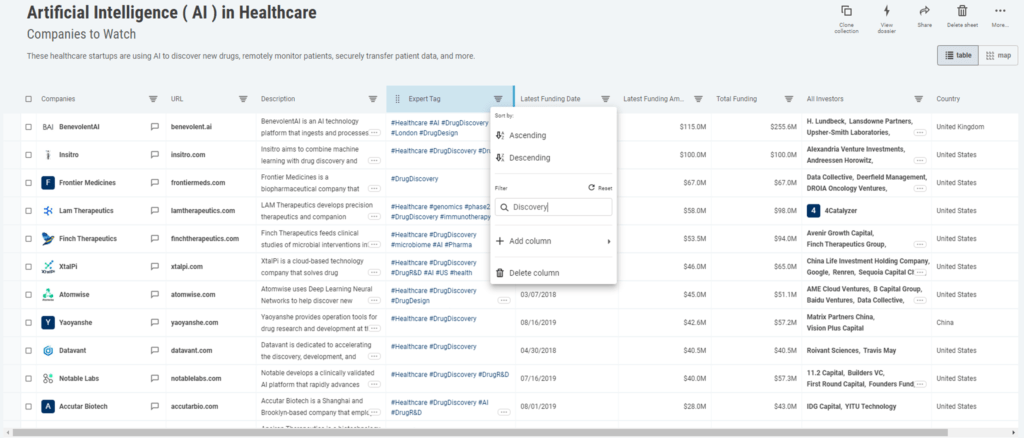Click the Expert Tag column drag handle
This screenshot has height=438, width=1024.
pos(397,99)
